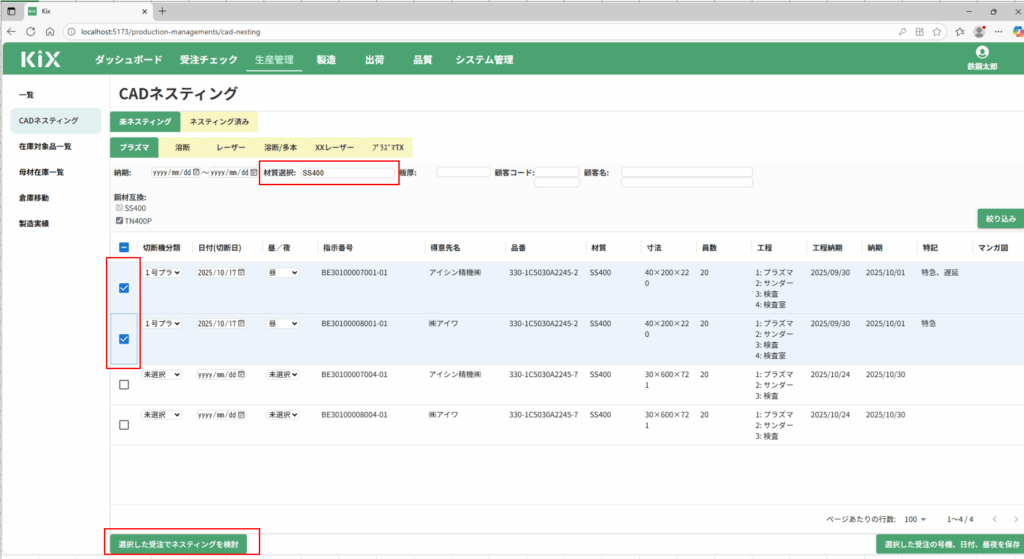Open 切断機分類 dropdown in first row

[162, 271]
